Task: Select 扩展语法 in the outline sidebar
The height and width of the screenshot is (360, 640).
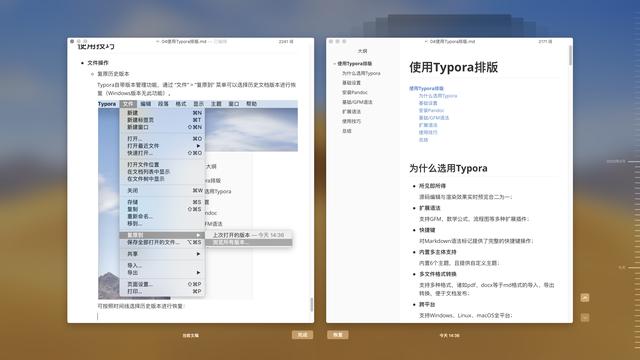Action: coord(351,112)
